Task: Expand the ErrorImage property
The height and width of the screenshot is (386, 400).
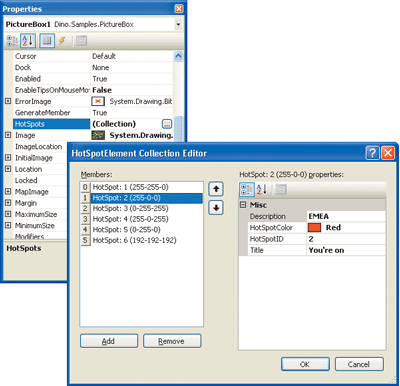Action: (x=8, y=101)
